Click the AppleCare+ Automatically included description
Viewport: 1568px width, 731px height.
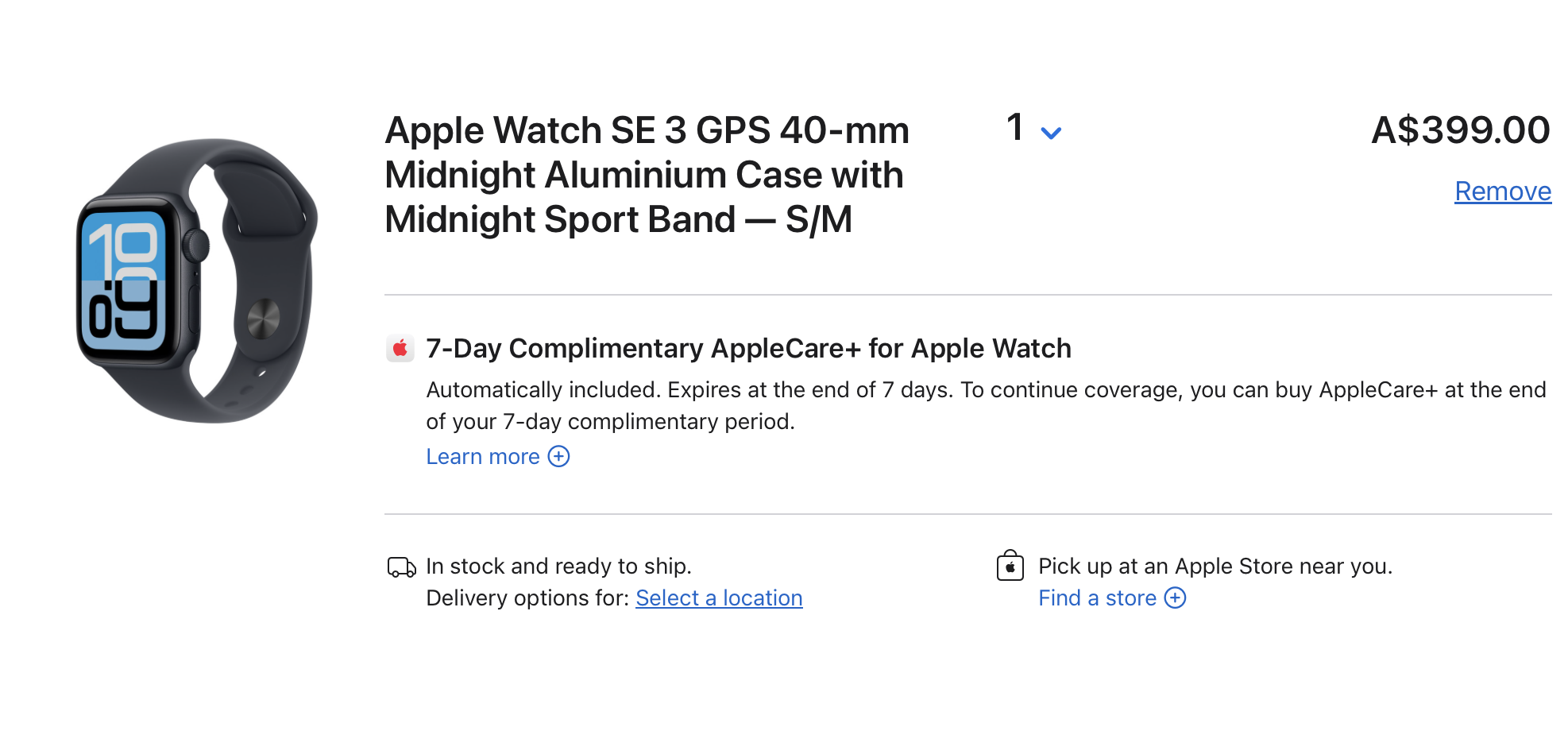[985, 405]
